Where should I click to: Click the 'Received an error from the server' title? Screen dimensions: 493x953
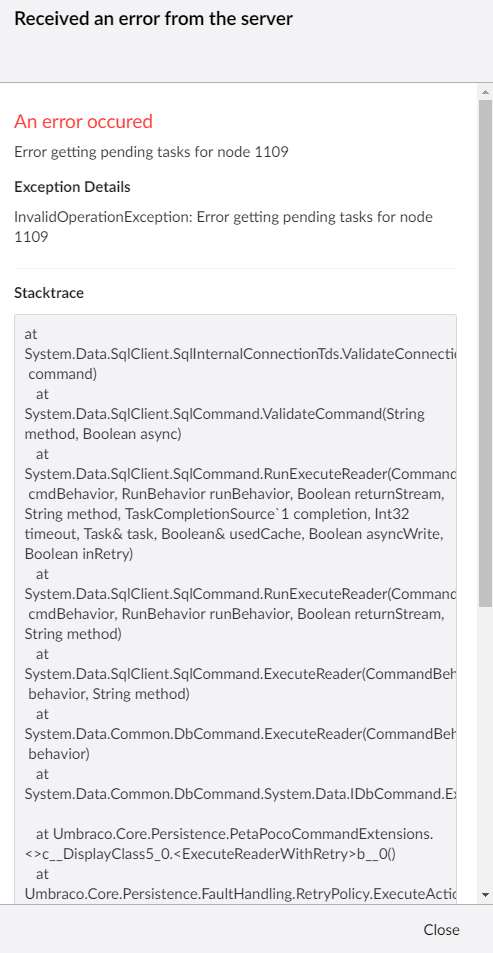(153, 19)
